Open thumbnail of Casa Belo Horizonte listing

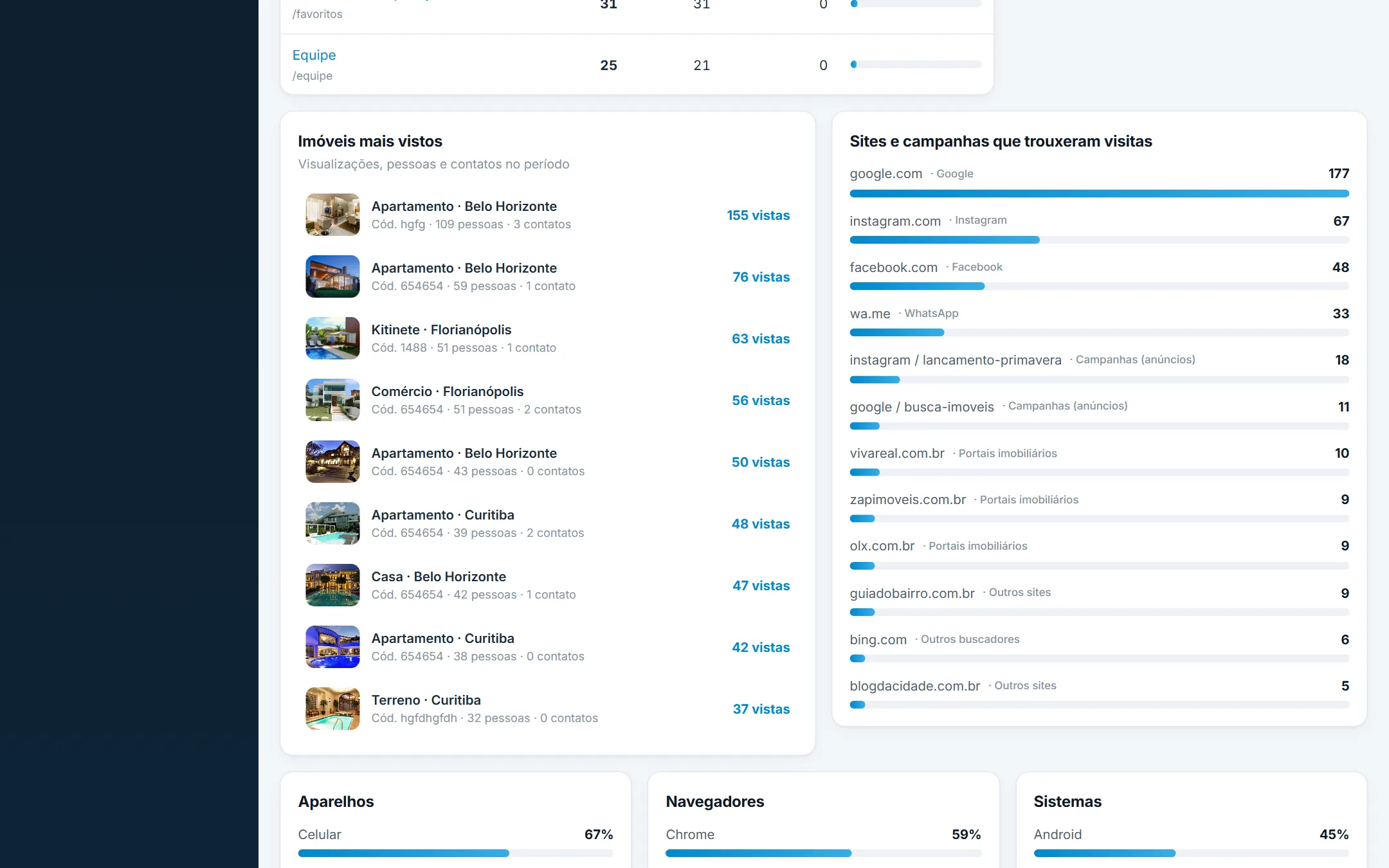pos(332,585)
